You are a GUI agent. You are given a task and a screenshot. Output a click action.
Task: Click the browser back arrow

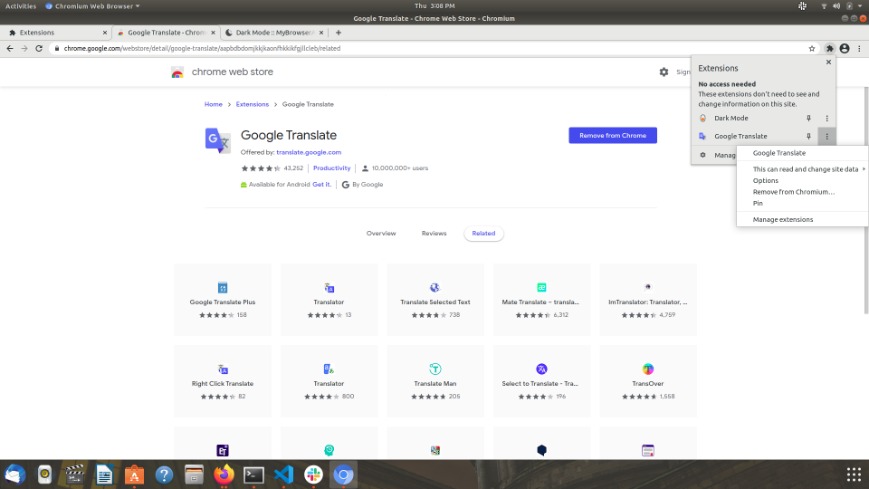pyautogui.click(x=10, y=48)
